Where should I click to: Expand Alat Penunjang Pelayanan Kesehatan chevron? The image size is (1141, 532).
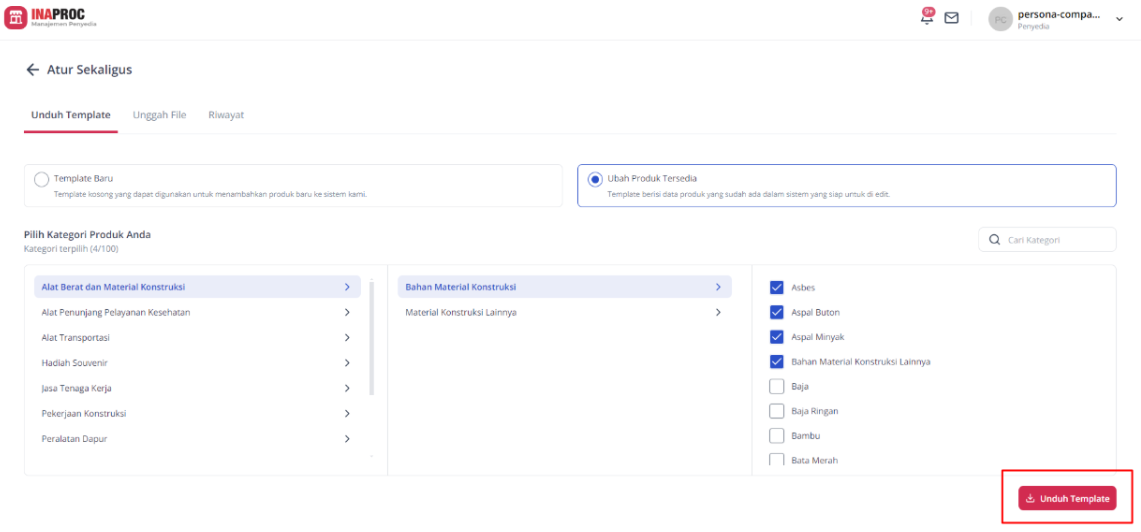coord(347,312)
